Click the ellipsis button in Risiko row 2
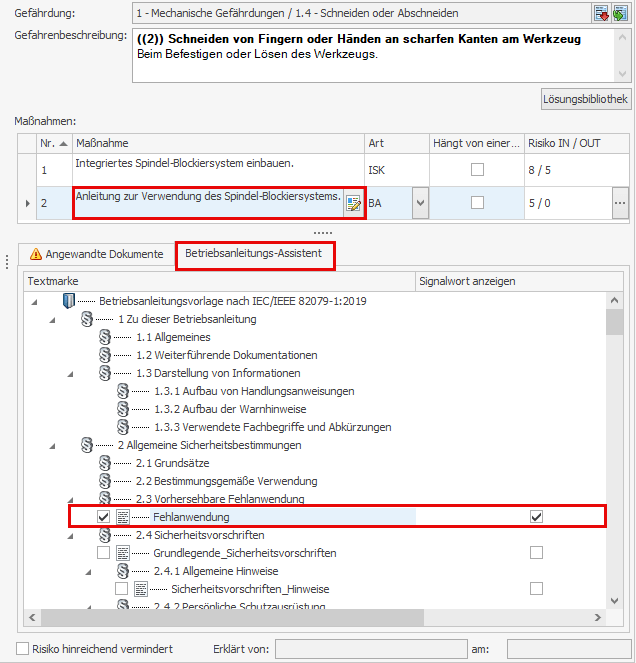Viewport: 636px width, 663px height. tap(620, 203)
